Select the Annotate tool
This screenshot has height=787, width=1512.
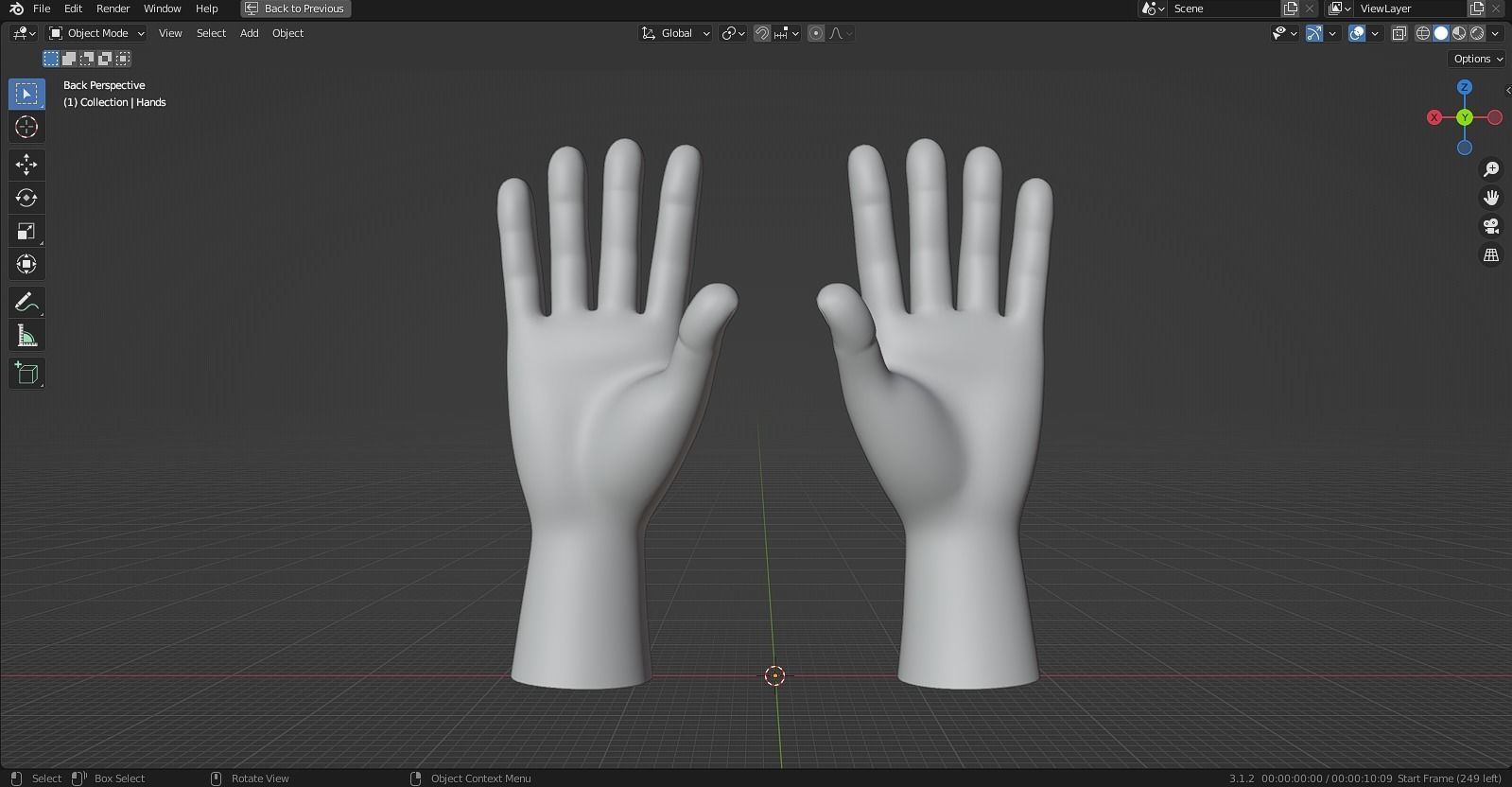pyautogui.click(x=26, y=303)
